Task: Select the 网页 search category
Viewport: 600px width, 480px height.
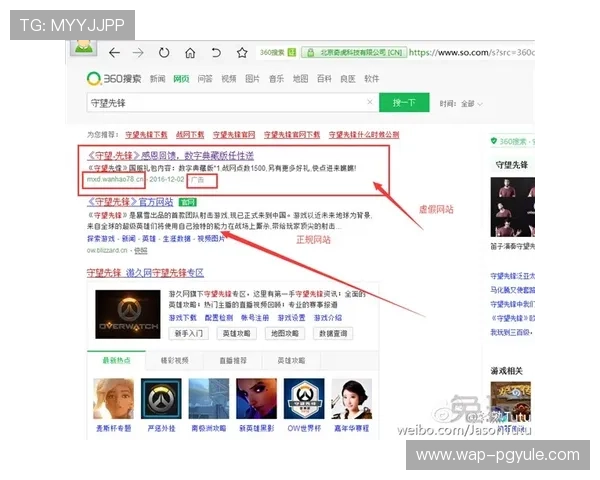Action: tap(181, 79)
